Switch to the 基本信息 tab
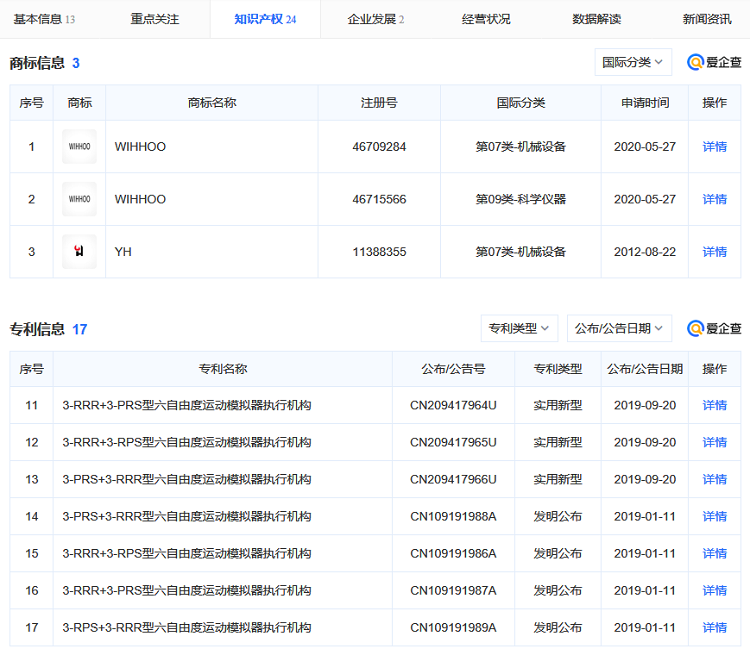The width and height of the screenshot is (750, 655). tap(44, 19)
